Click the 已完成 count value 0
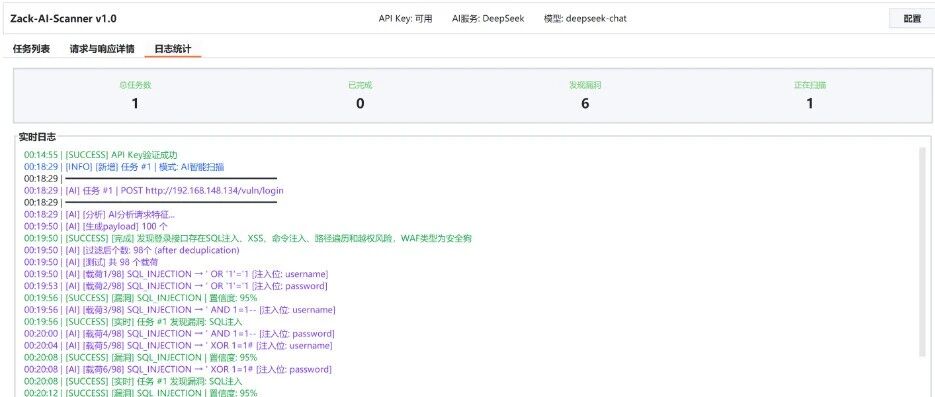 [x=360, y=104]
